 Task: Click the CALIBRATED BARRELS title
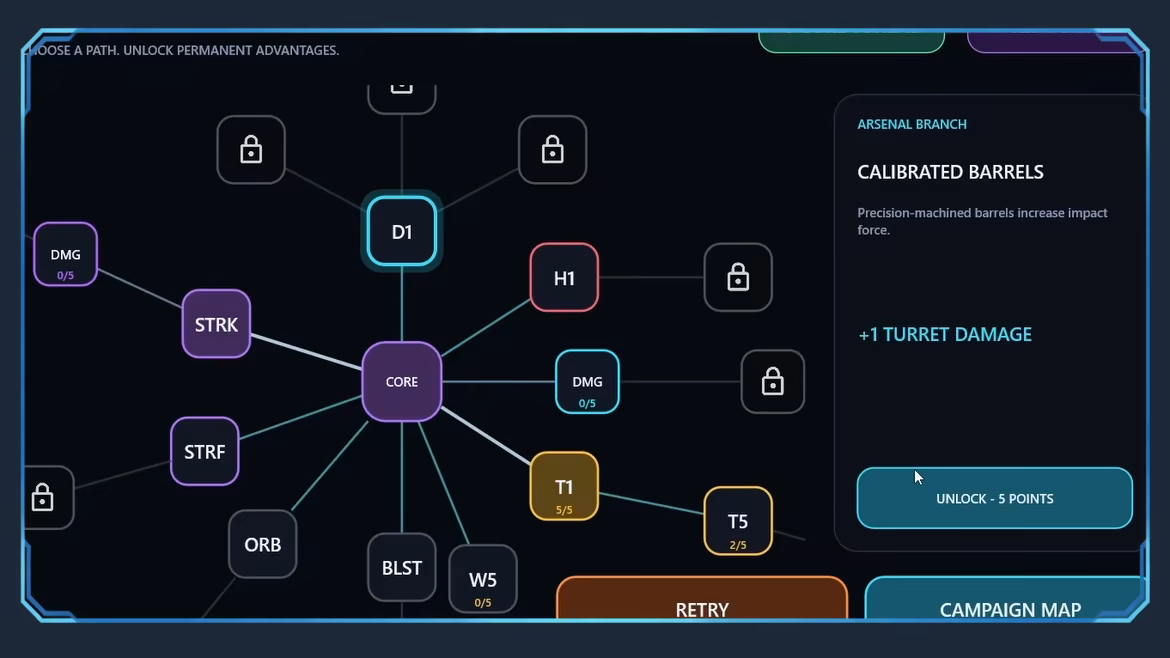coord(951,172)
